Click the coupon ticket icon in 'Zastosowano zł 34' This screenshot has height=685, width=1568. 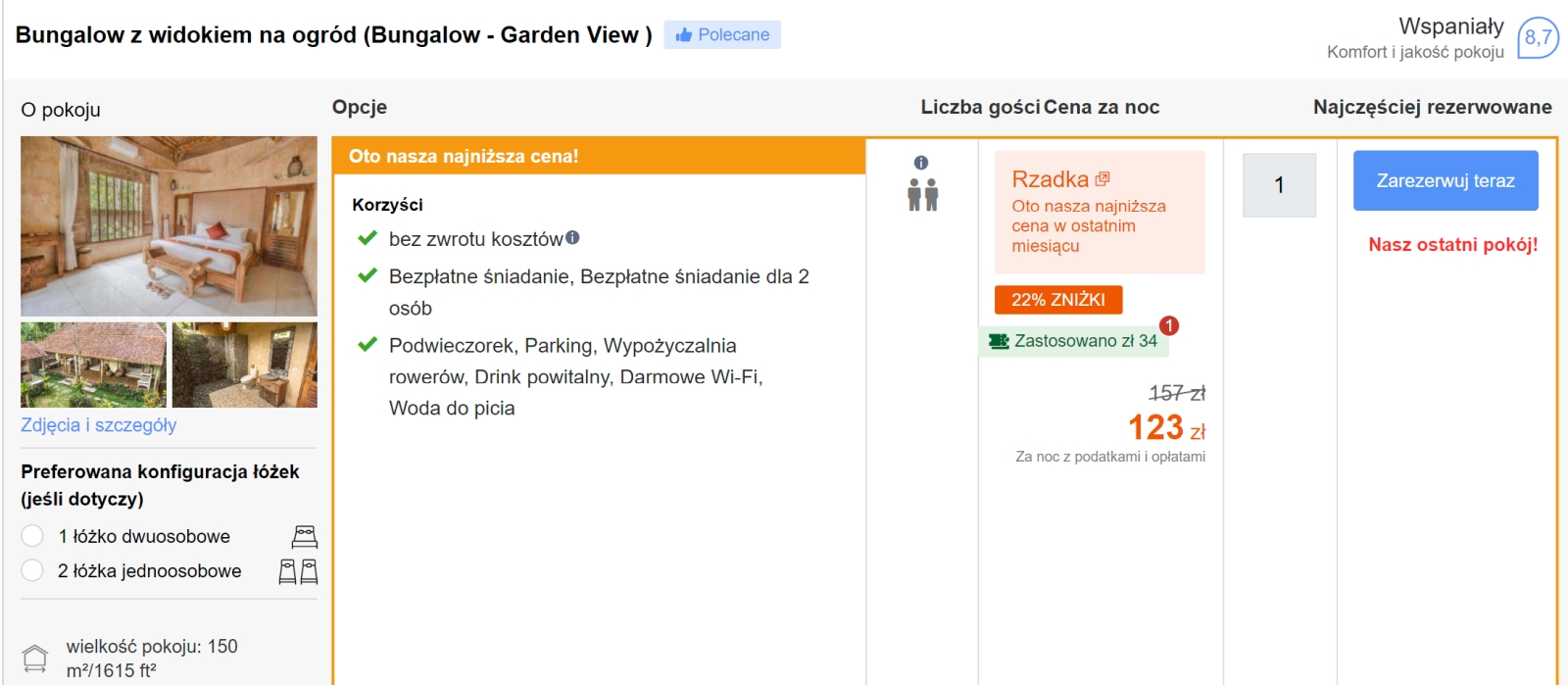(999, 341)
